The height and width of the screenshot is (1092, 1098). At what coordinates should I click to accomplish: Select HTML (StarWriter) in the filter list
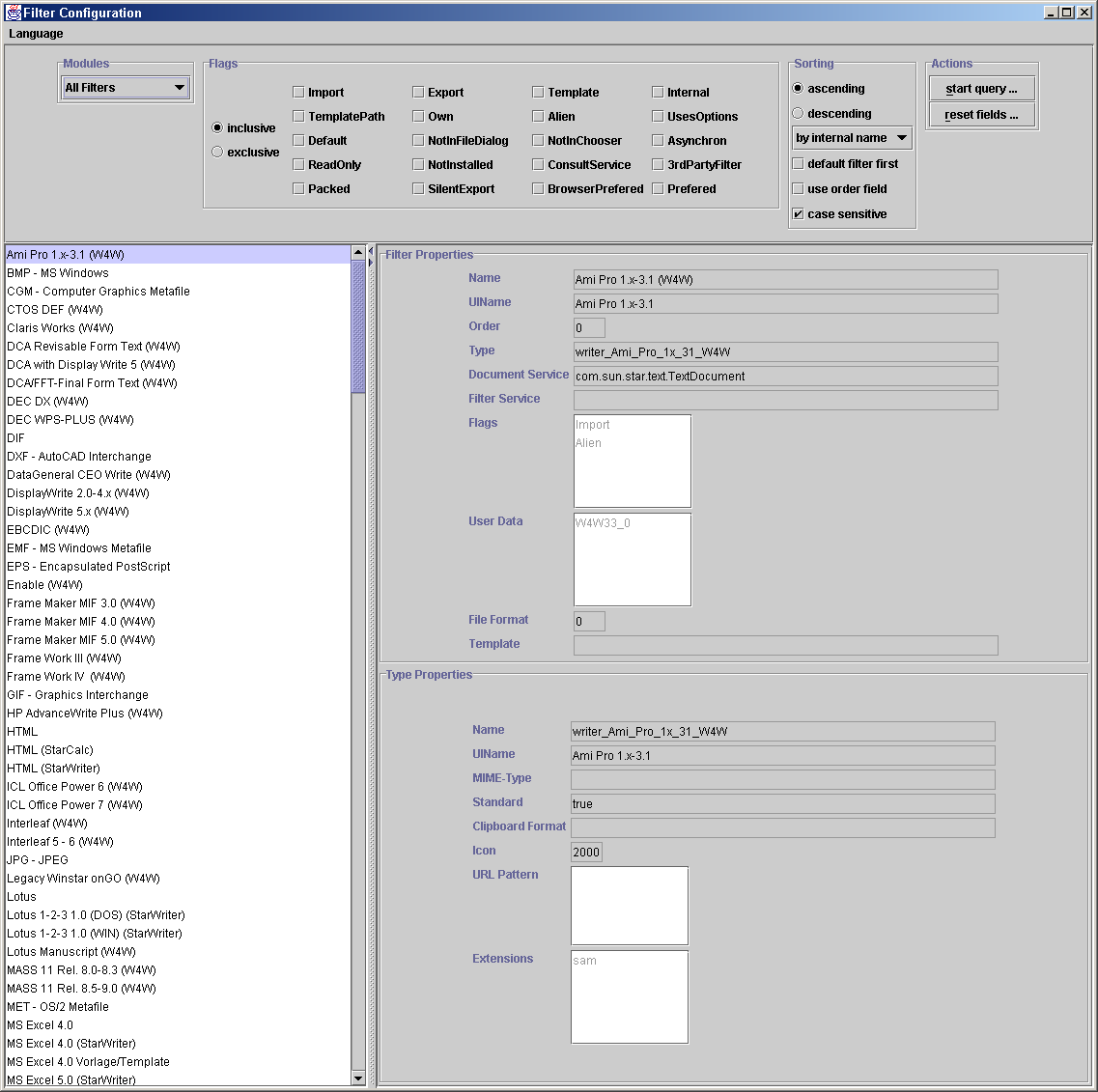54,769
